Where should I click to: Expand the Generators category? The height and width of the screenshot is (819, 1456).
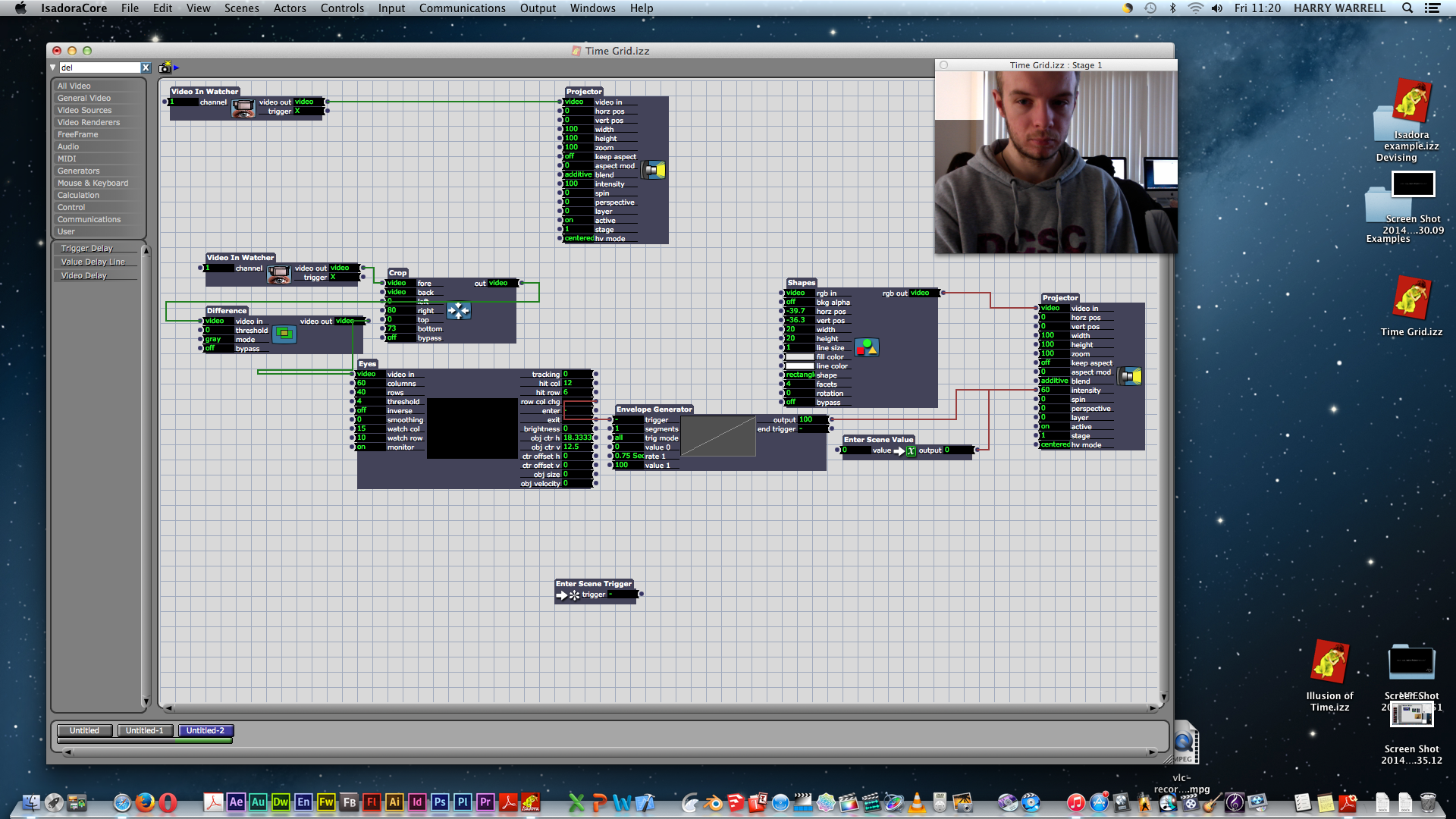(78, 170)
